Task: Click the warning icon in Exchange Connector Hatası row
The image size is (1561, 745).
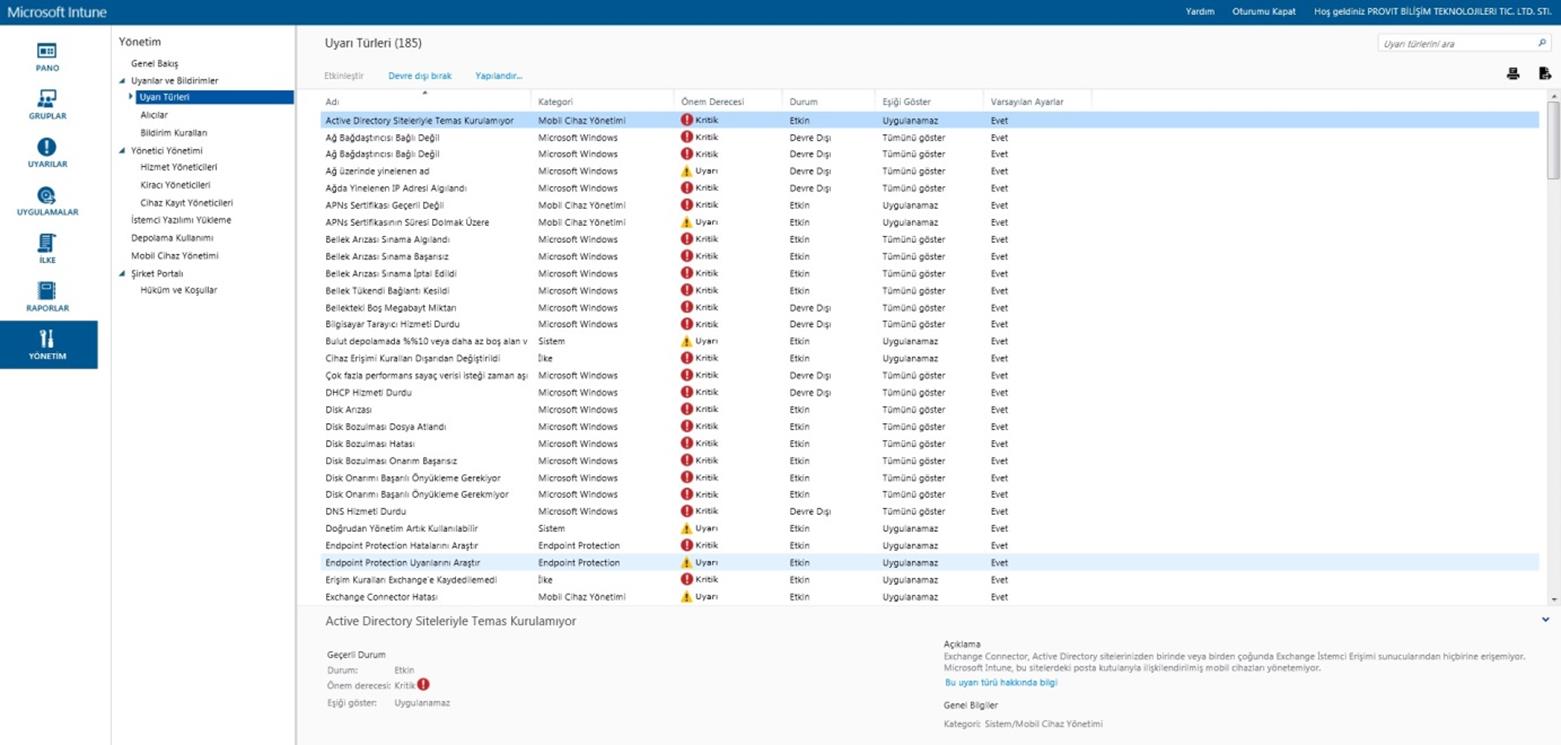Action: (687, 596)
